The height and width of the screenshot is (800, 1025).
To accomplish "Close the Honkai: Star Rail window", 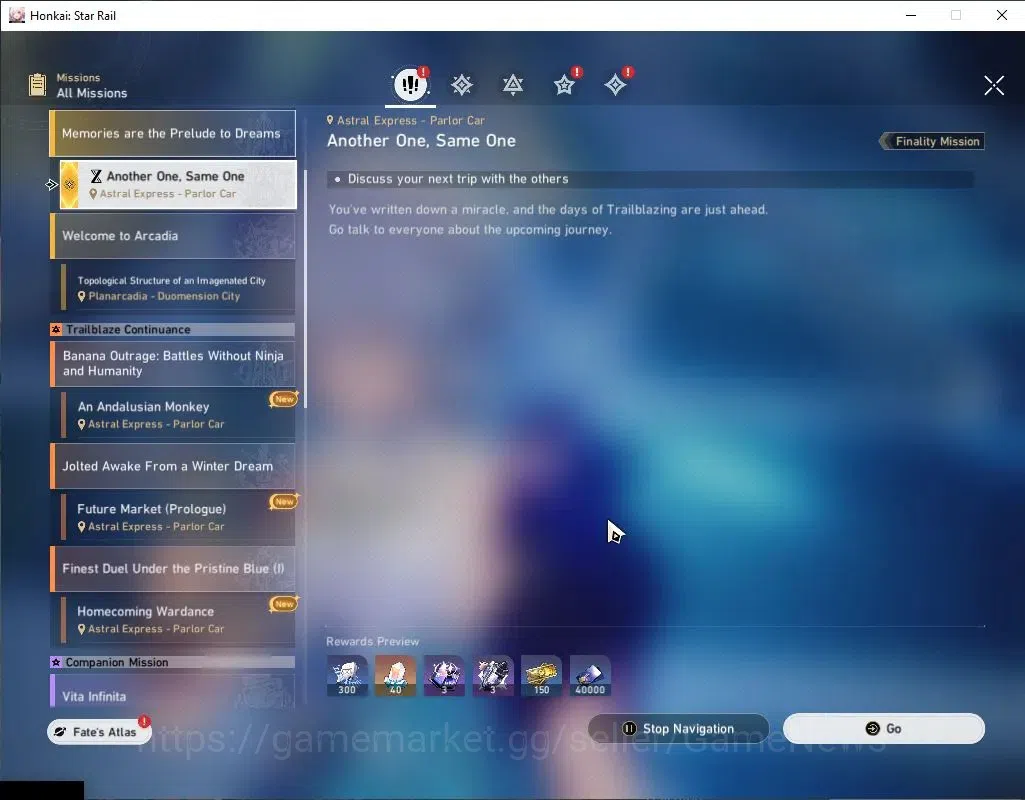I will (1001, 15).
